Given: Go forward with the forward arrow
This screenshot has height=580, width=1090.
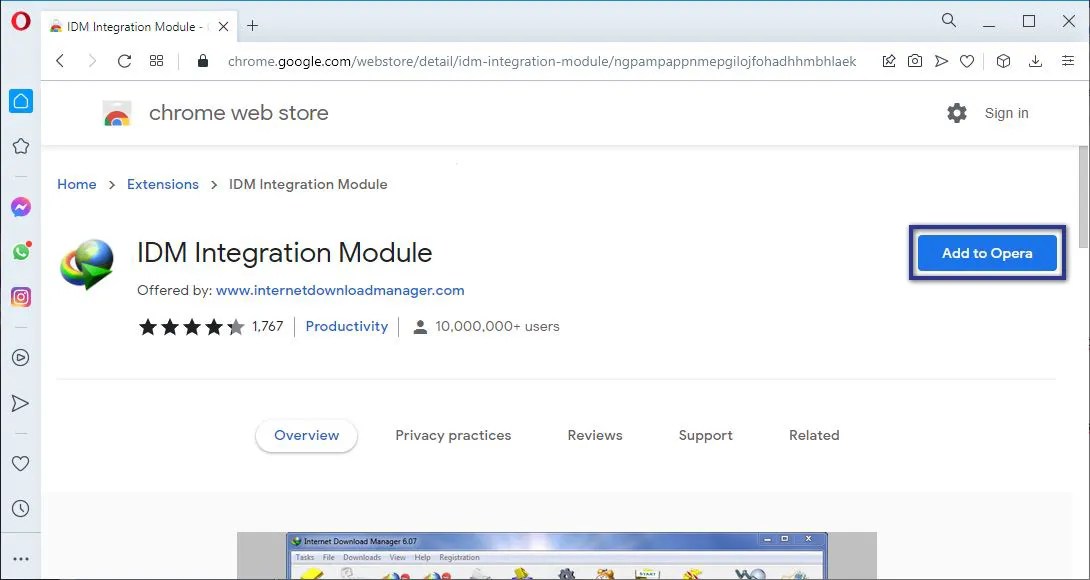Looking at the screenshot, I should 92,61.
